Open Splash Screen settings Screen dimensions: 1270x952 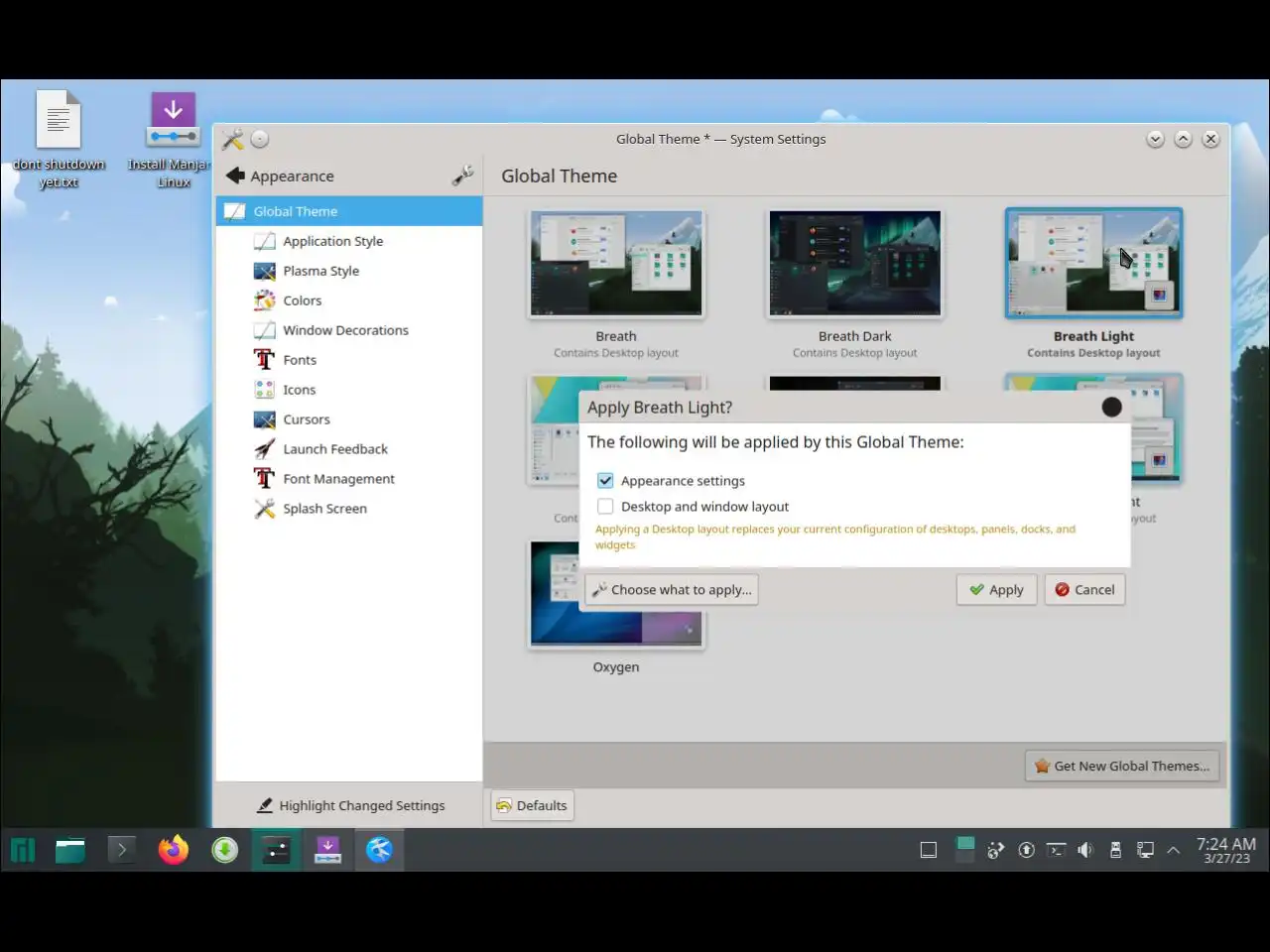click(x=324, y=509)
